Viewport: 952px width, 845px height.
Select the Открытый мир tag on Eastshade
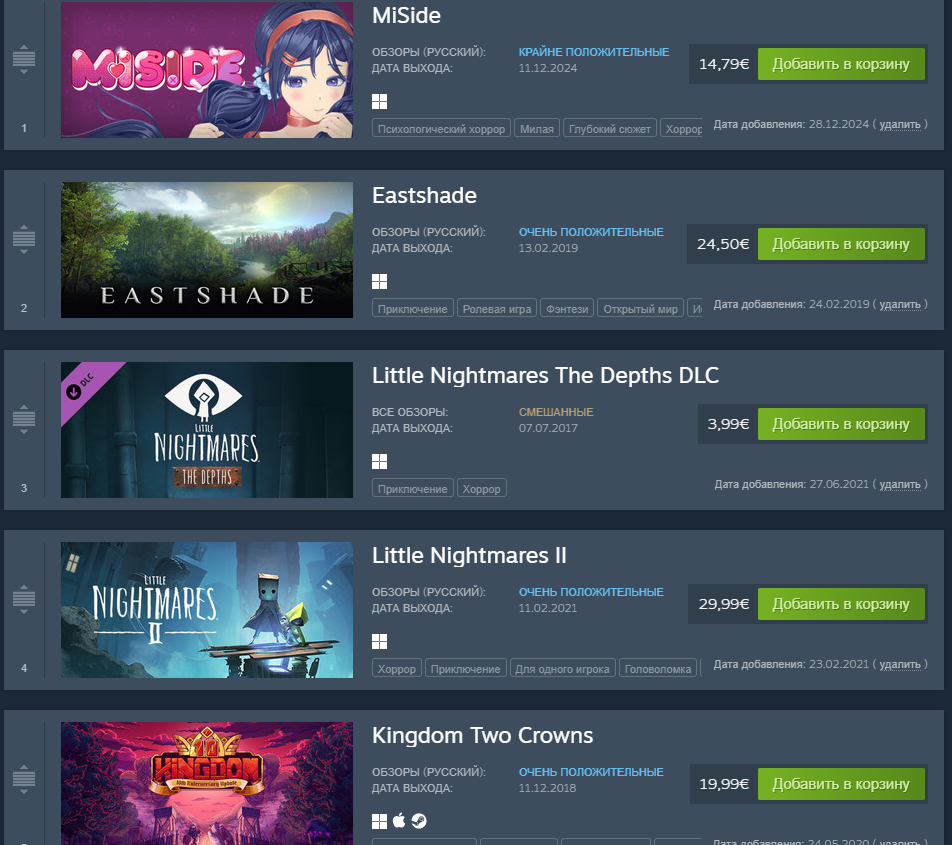(641, 309)
